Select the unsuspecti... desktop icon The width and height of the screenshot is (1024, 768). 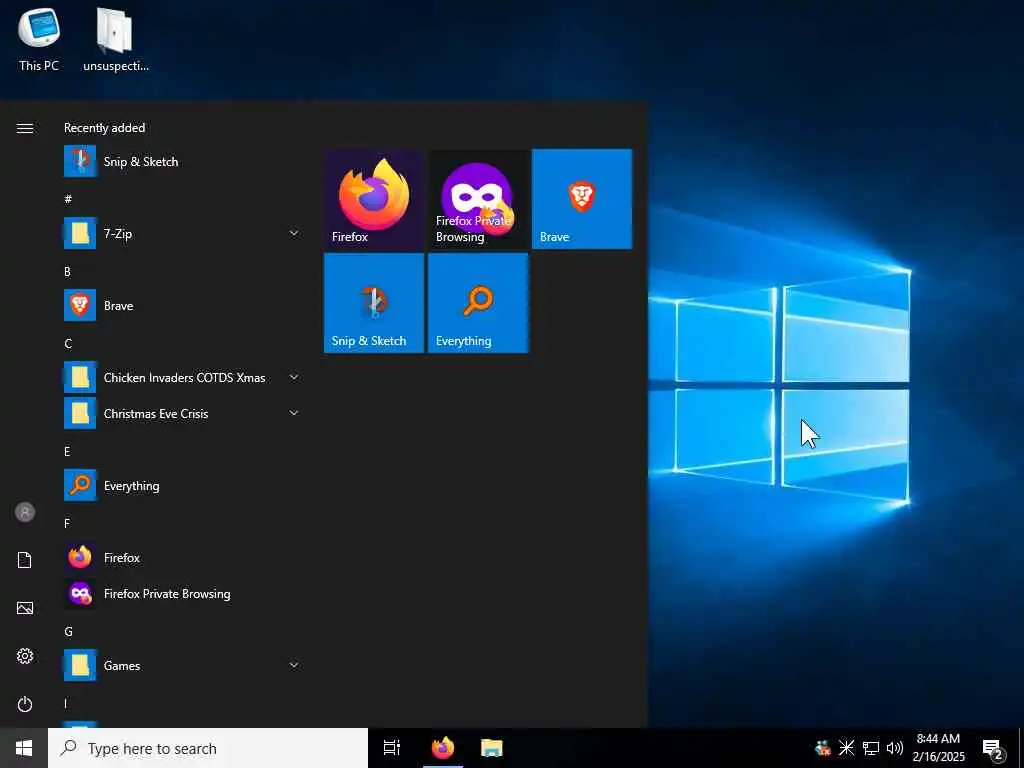(116, 39)
